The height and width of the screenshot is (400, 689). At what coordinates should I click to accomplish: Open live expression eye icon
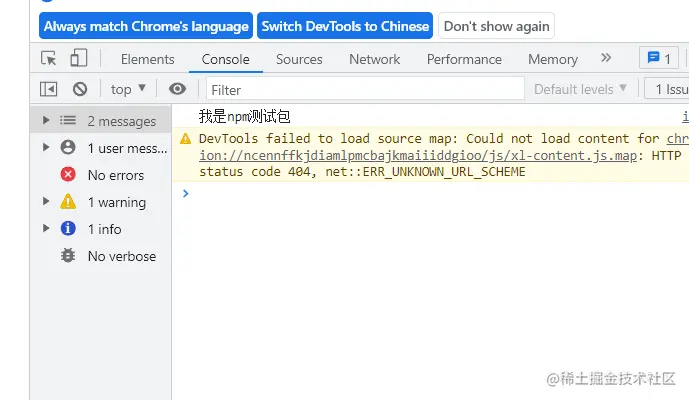(178, 89)
